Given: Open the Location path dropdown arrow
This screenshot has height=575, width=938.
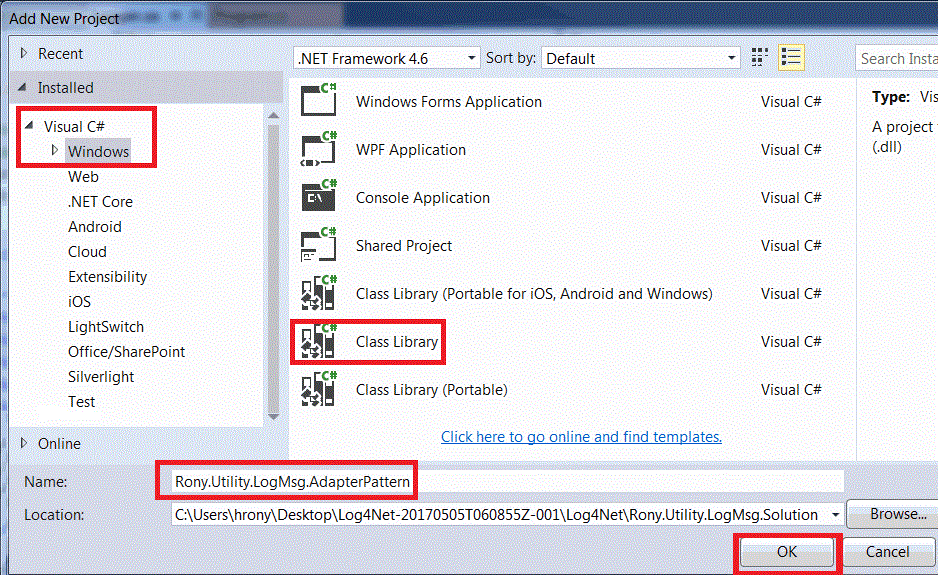Looking at the screenshot, I should coord(835,515).
